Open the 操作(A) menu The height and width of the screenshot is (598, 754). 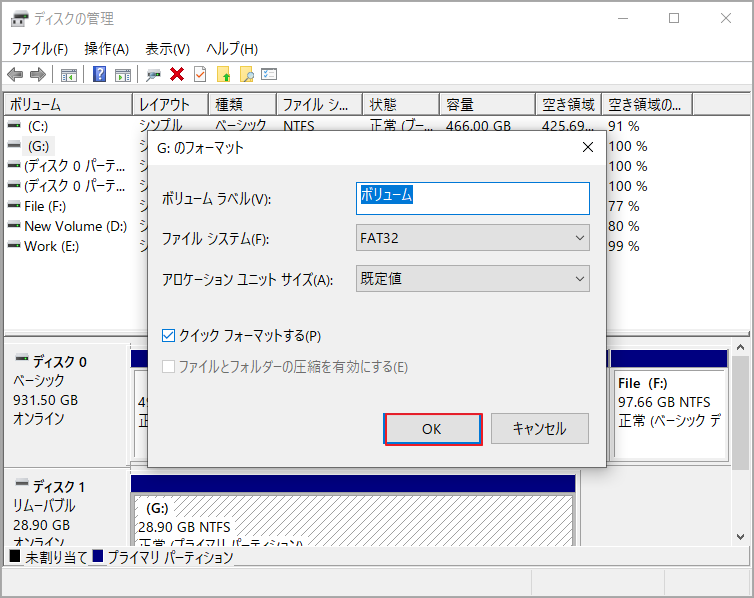[106, 48]
